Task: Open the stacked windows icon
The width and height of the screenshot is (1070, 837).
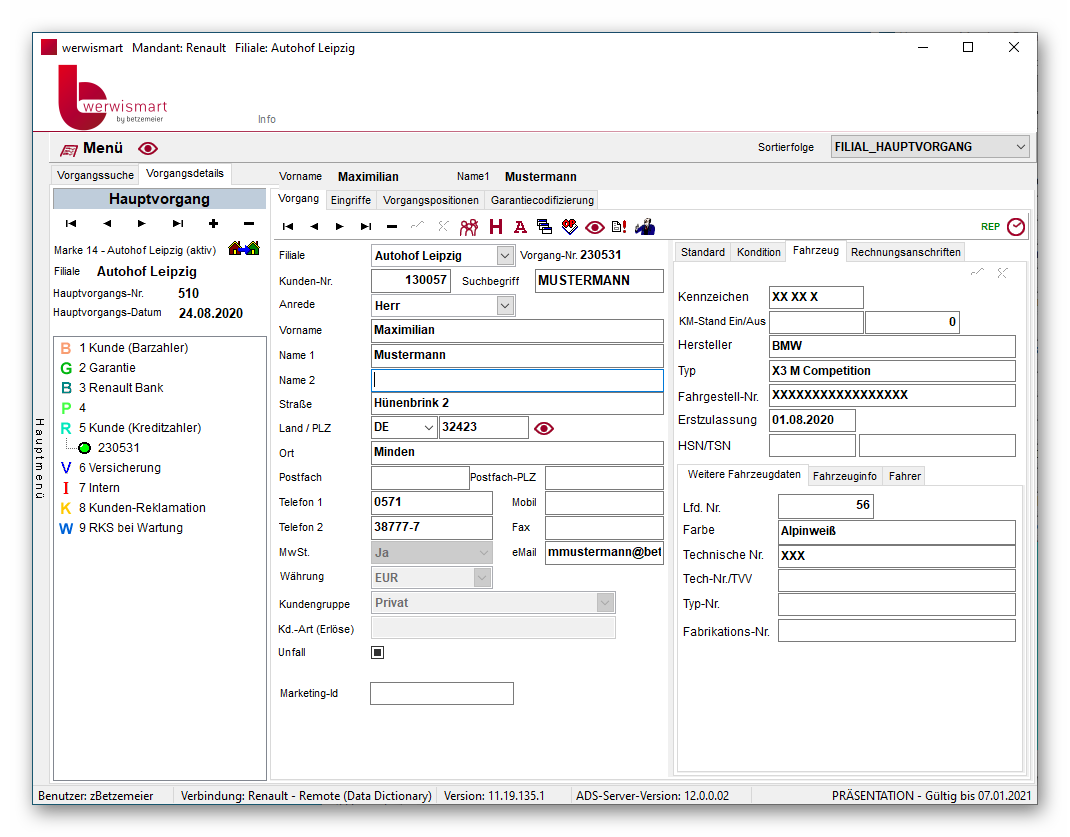Action: pyautogui.click(x=545, y=227)
